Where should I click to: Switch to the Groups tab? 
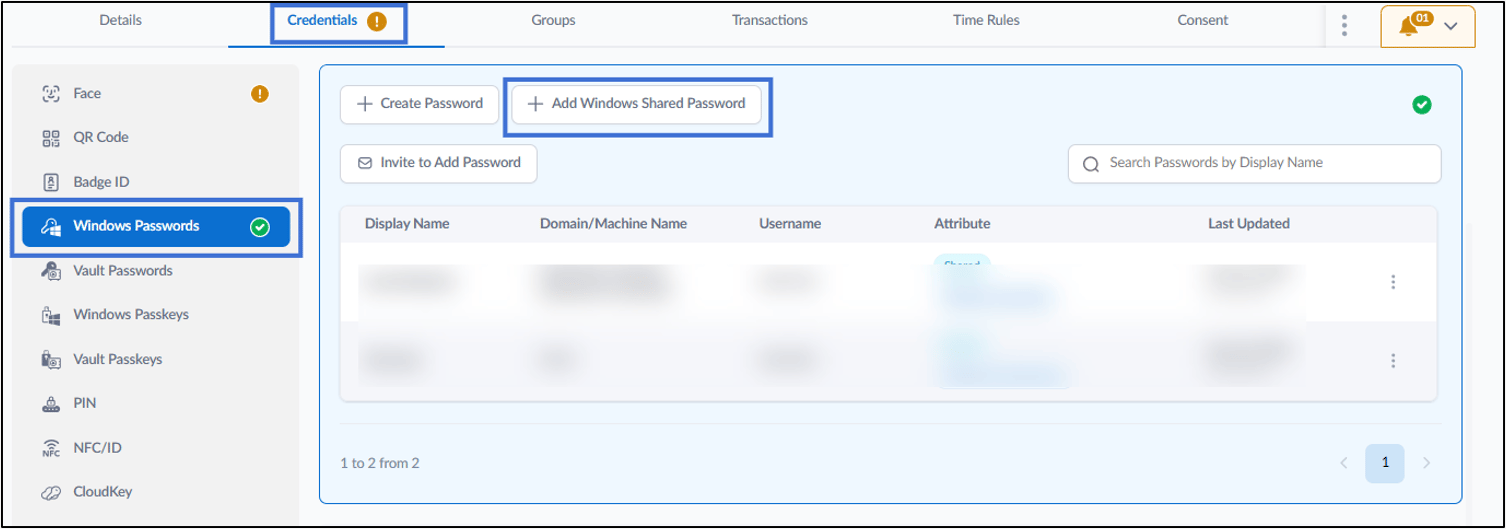[x=553, y=20]
